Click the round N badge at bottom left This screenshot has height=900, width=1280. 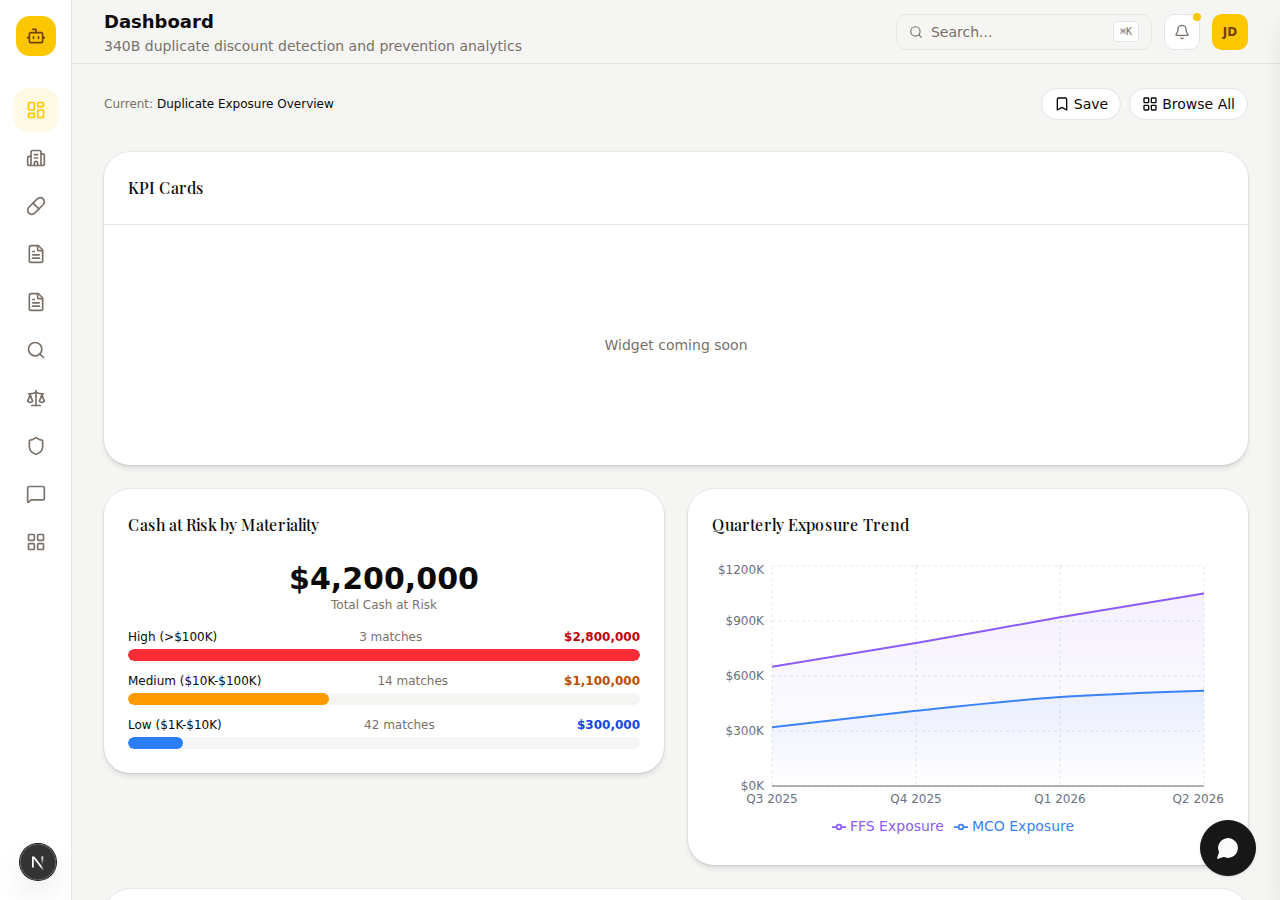click(38, 862)
